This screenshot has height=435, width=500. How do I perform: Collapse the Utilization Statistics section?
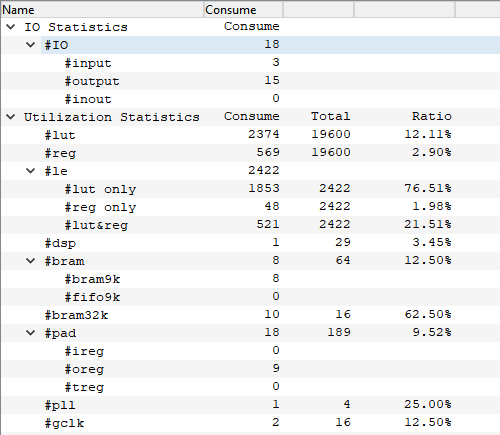pyautogui.click(x=11, y=117)
